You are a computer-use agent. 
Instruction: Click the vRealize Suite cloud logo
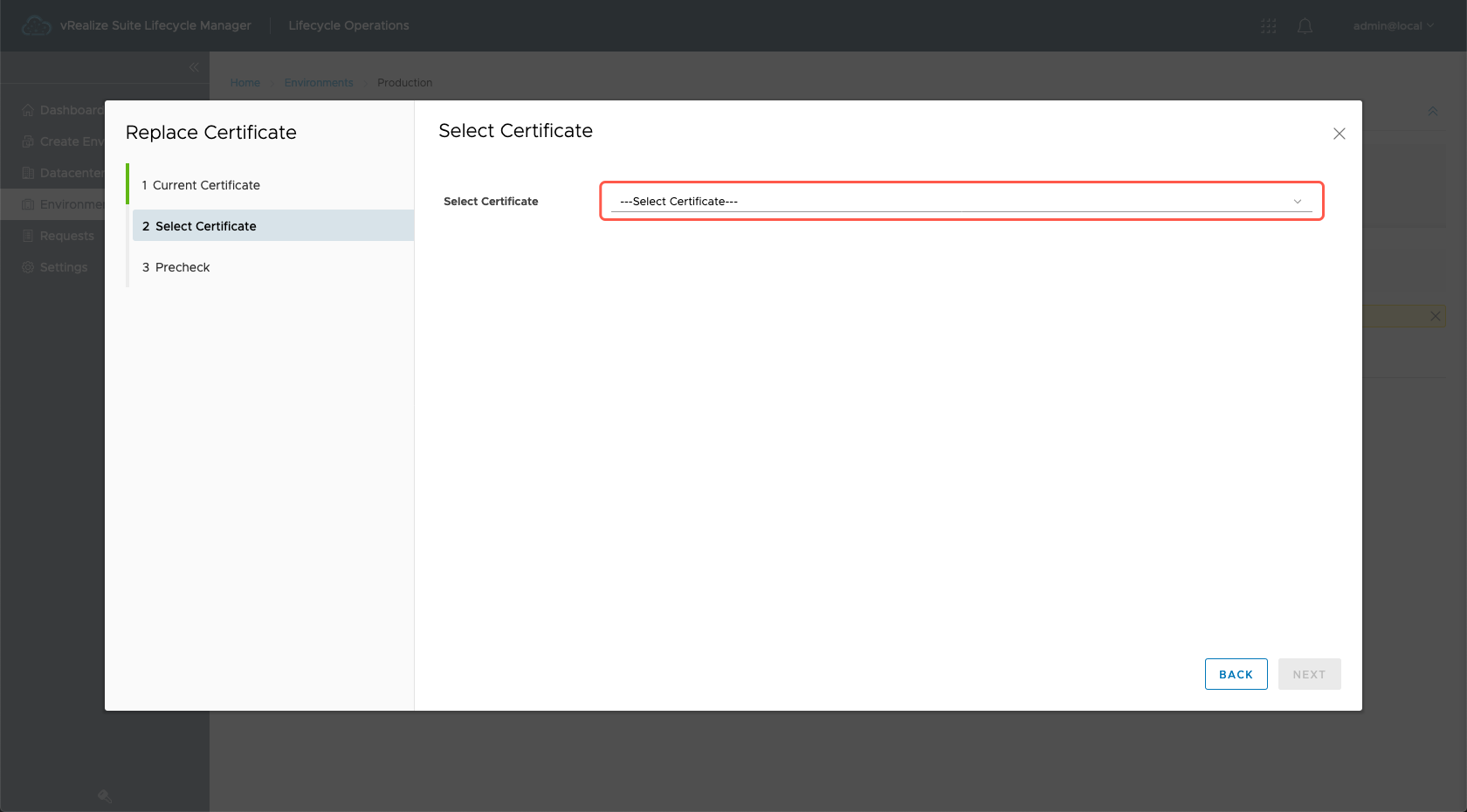point(36,26)
